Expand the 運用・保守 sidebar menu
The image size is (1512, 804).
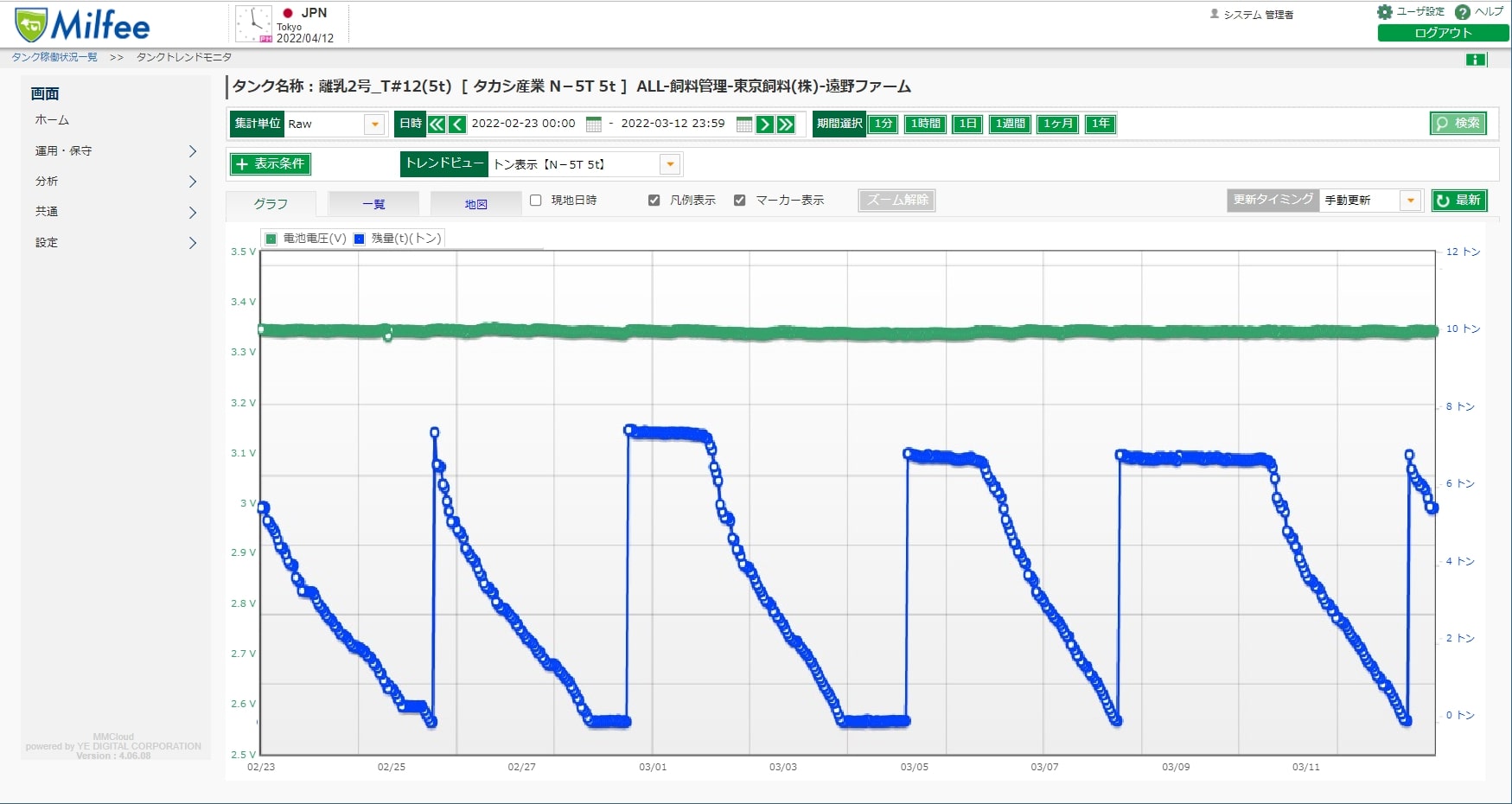[x=116, y=151]
